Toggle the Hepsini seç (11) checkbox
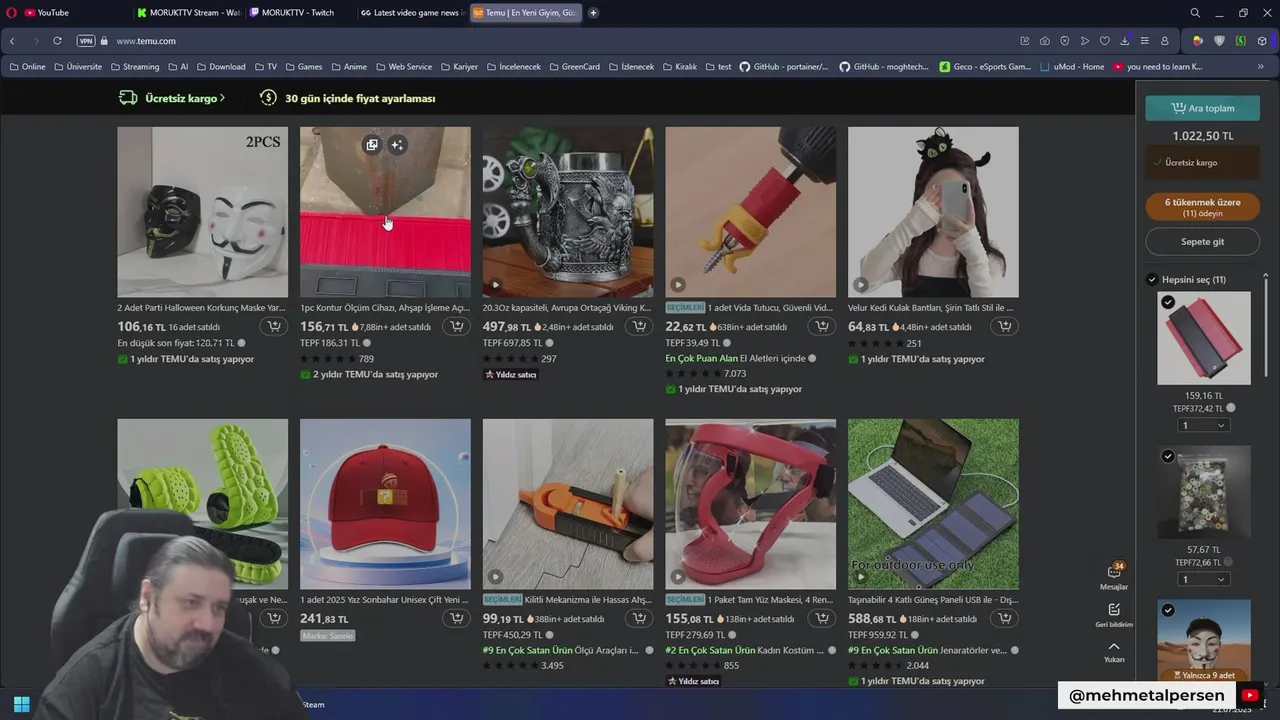This screenshot has height=720, width=1280. pos(1152,279)
